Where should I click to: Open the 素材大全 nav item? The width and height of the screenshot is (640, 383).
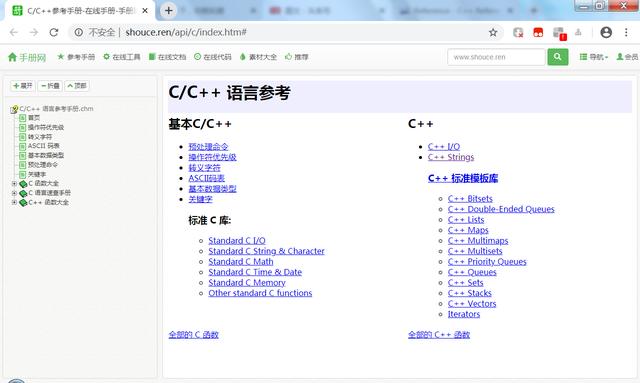point(258,57)
